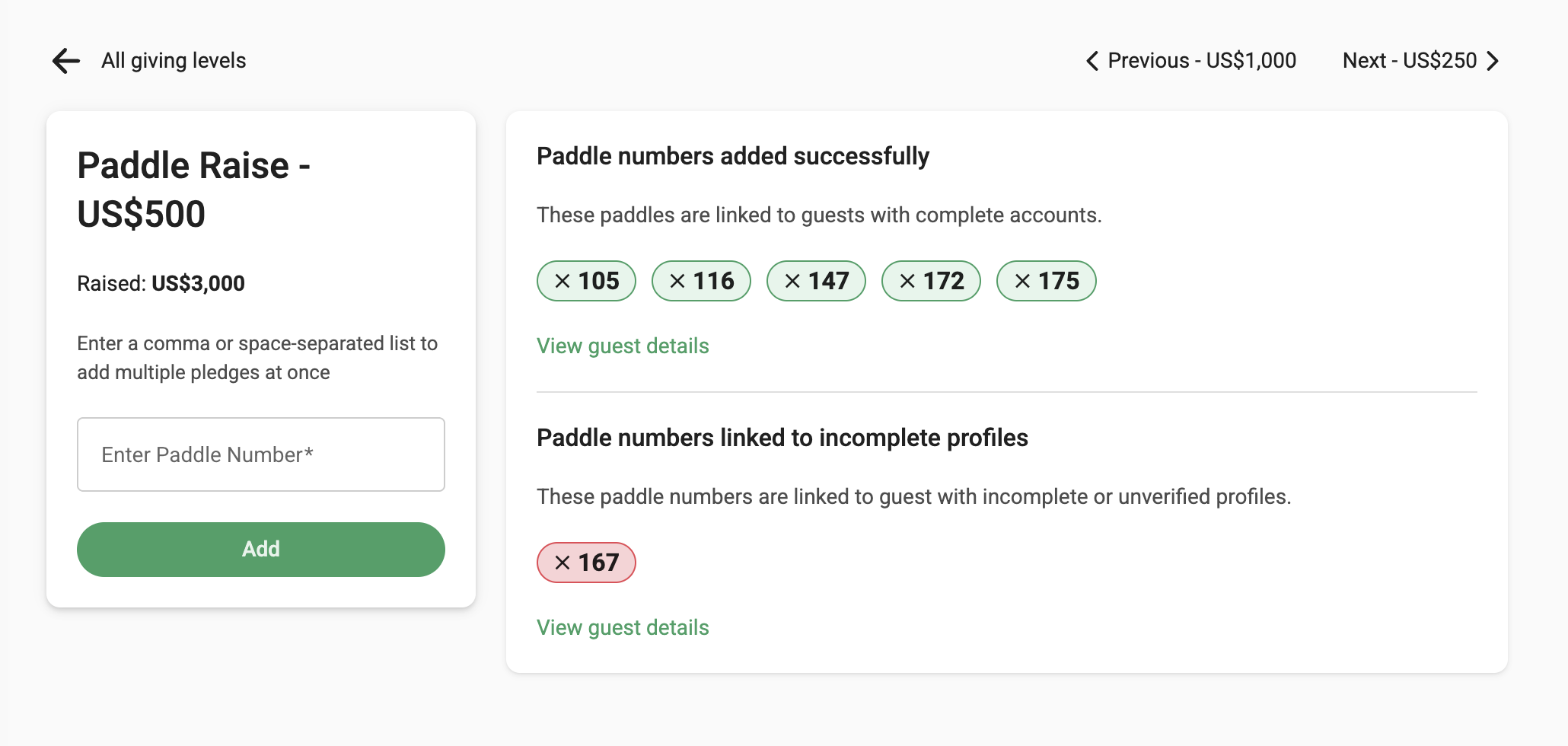Remove paddle 175 with its X icon
Screen dimensions: 1568x746
click(x=1022, y=282)
